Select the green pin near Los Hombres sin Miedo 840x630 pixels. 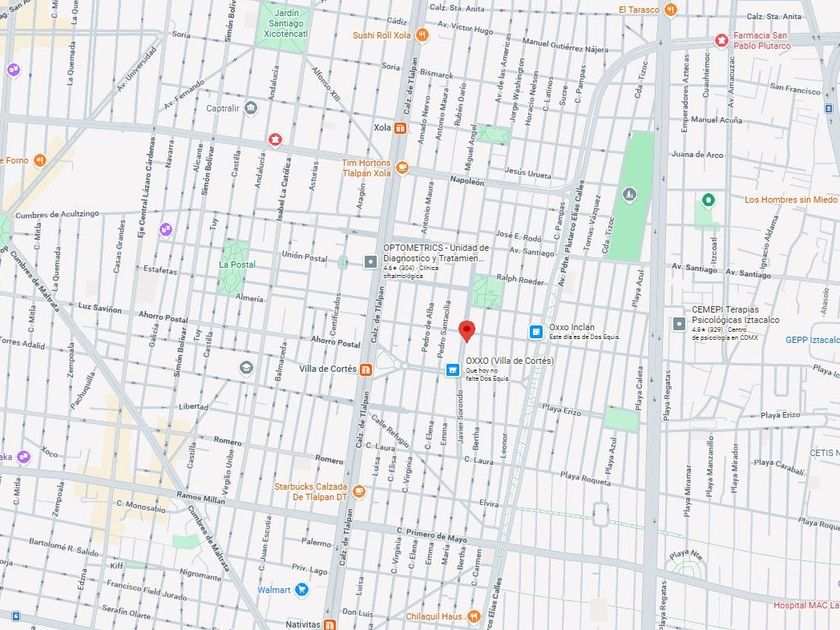point(708,200)
